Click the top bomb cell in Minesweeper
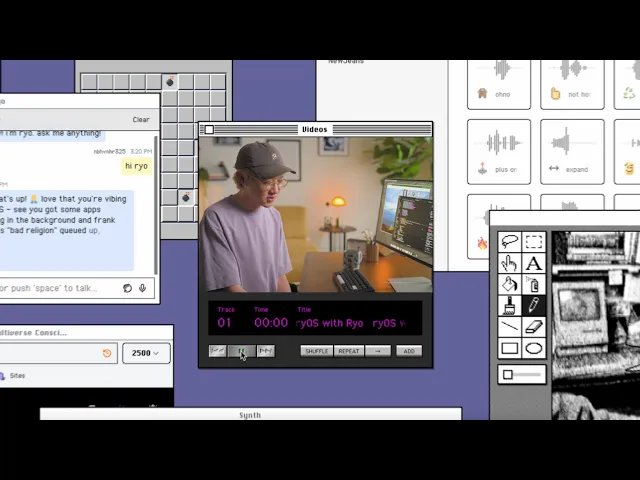The height and width of the screenshot is (480, 640). [170, 82]
